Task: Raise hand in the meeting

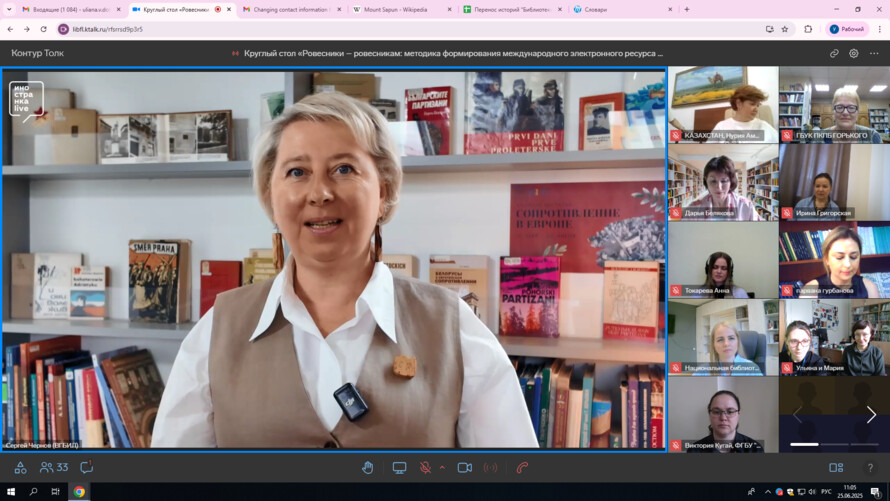Action: pyautogui.click(x=368, y=468)
